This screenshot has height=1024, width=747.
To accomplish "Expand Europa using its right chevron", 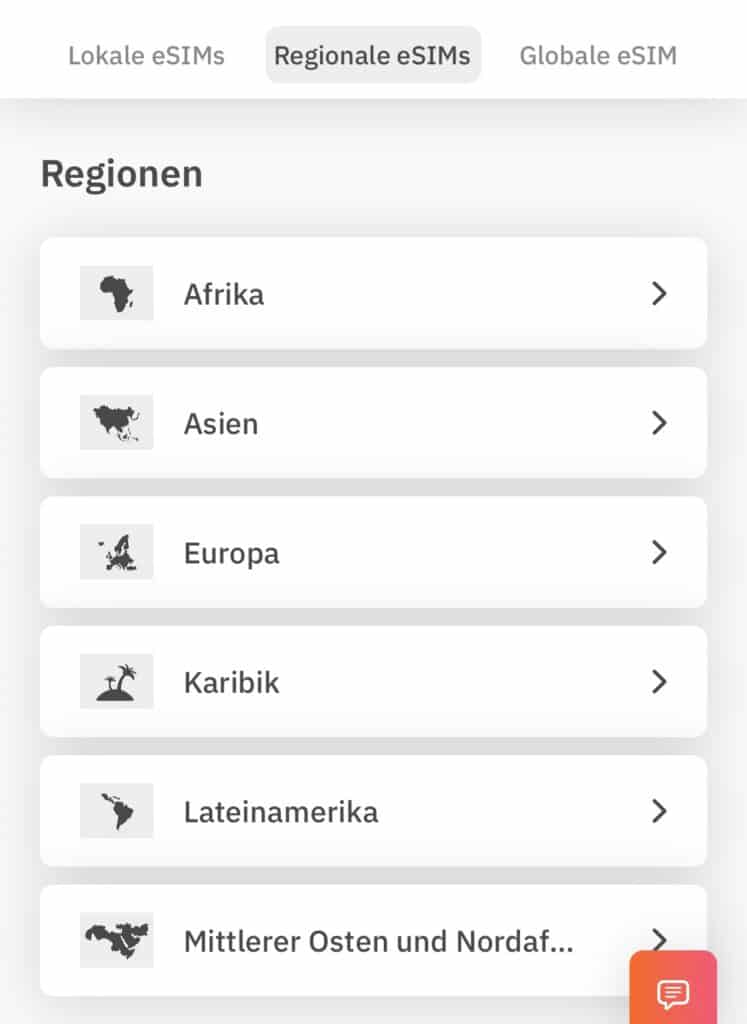I will [x=660, y=552].
